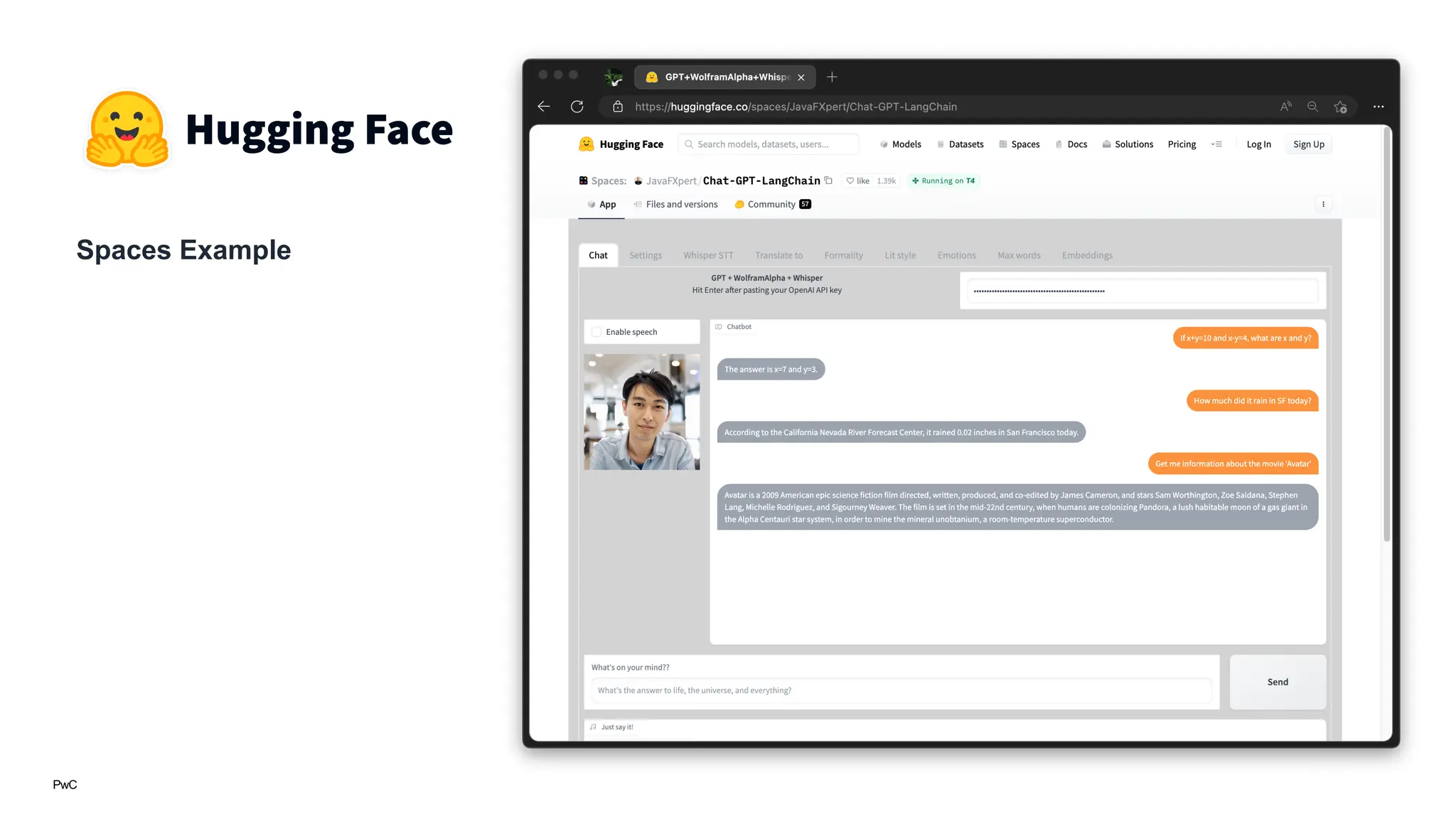Open the Embeddings tab

[x=1087, y=255]
